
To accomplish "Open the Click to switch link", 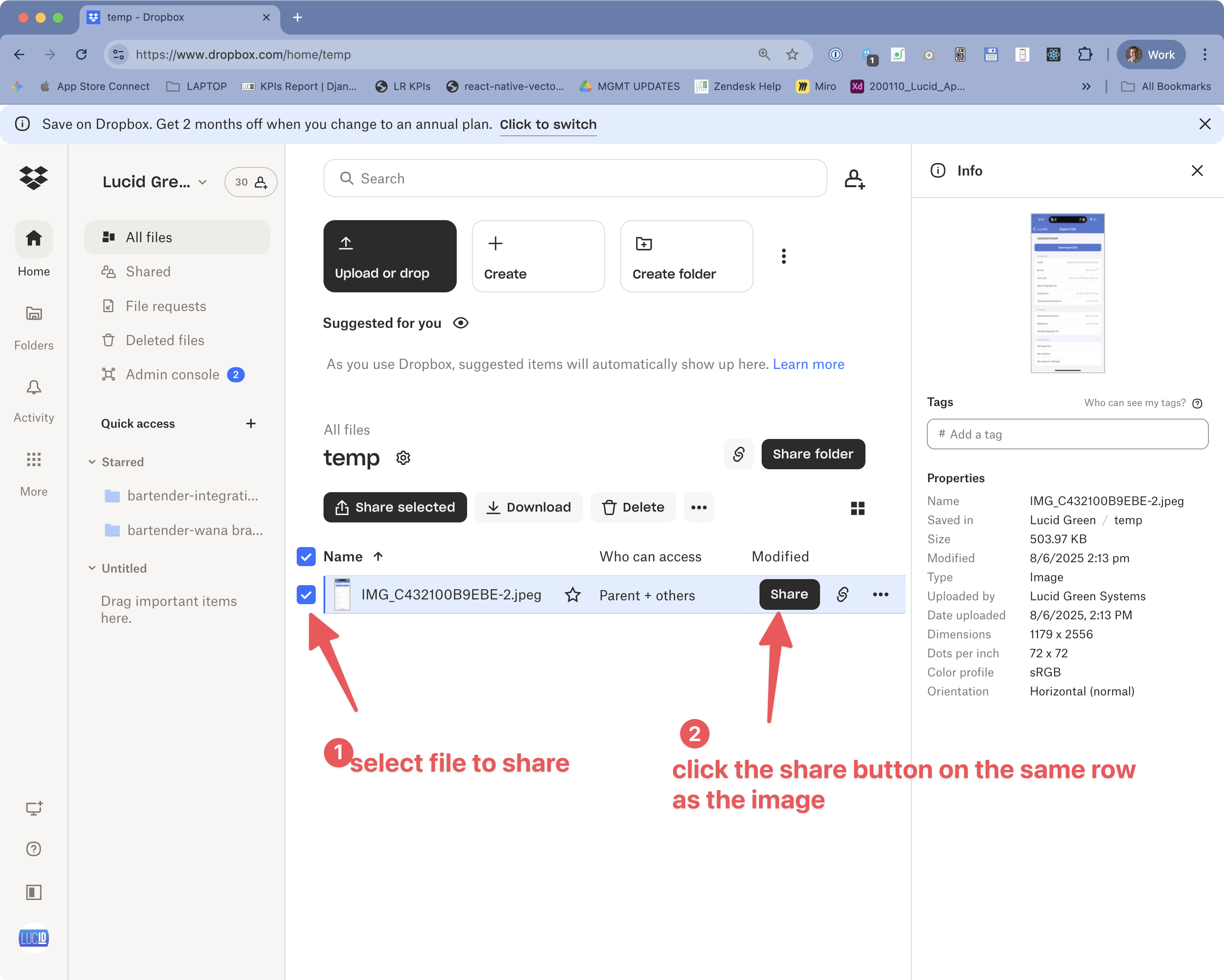I will coord(548,125).
